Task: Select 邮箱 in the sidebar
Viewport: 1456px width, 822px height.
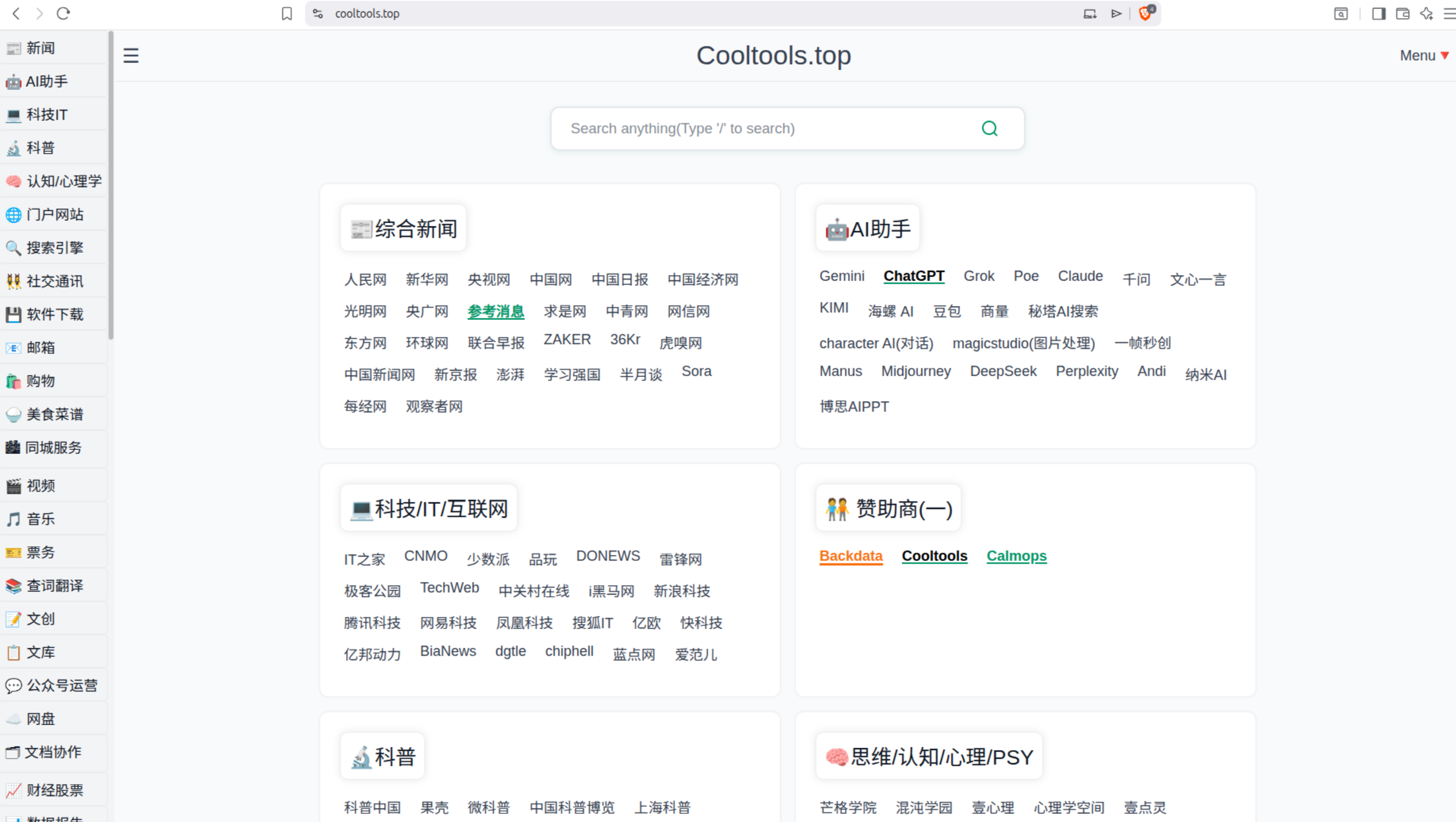Action: coord(53,348)
